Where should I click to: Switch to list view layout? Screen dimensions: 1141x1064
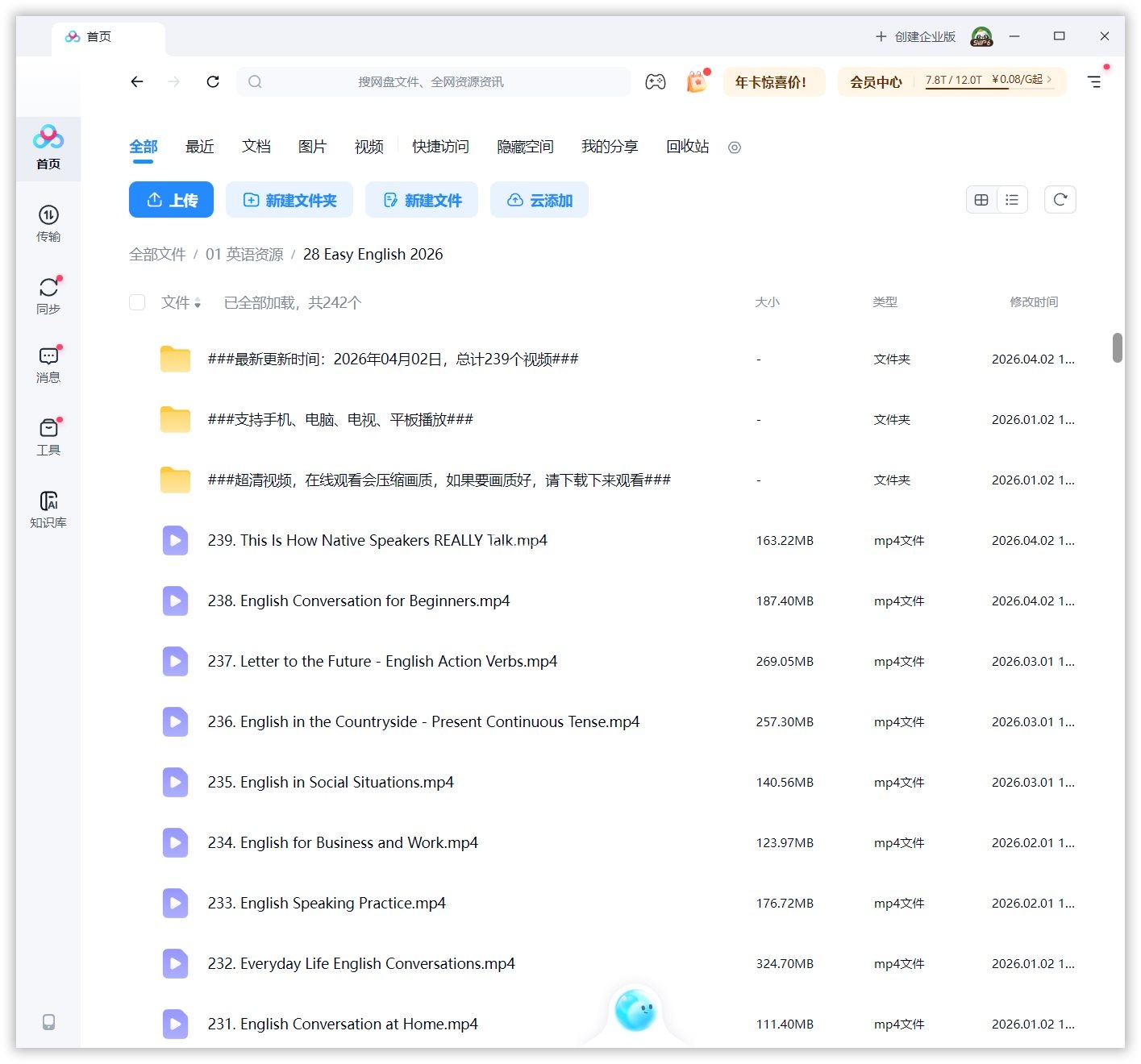1012,200
